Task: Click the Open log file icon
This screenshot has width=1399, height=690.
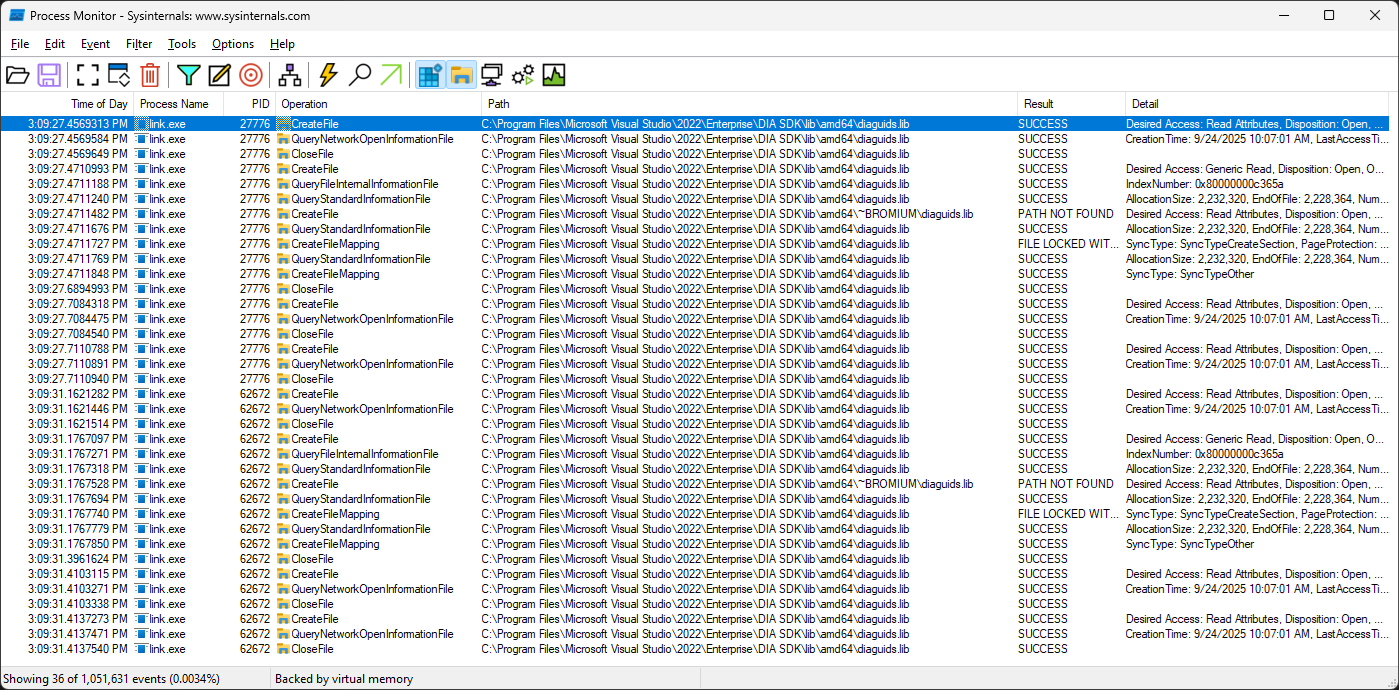Action: [18, 75]
